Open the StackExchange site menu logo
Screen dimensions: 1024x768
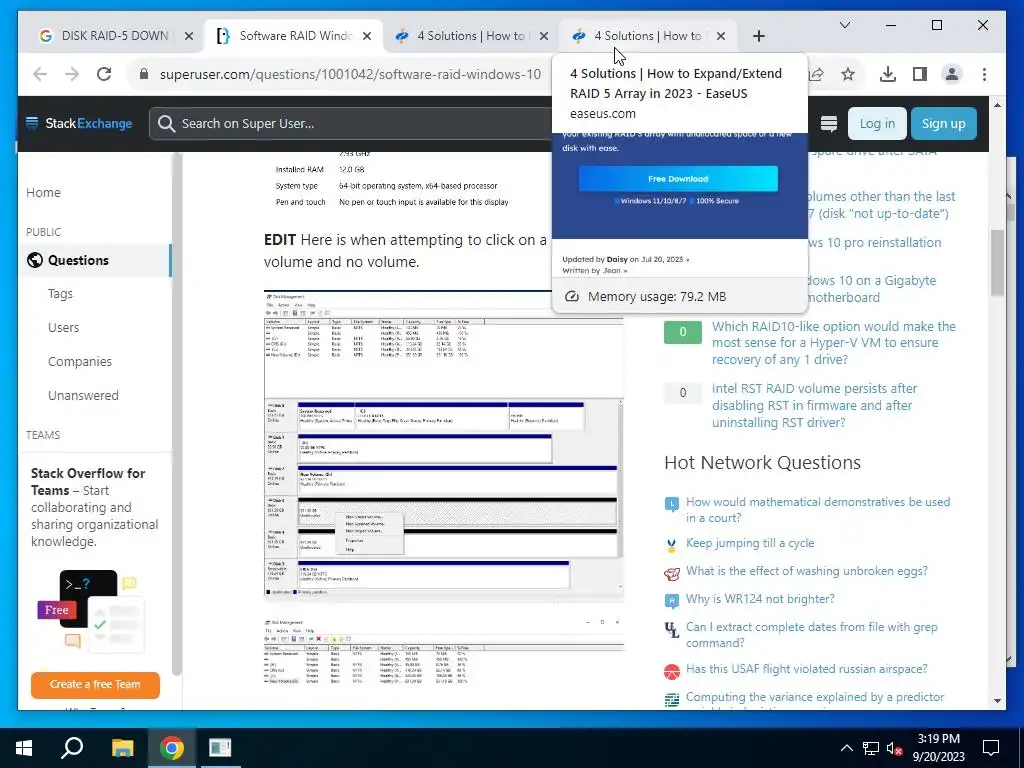78,123
